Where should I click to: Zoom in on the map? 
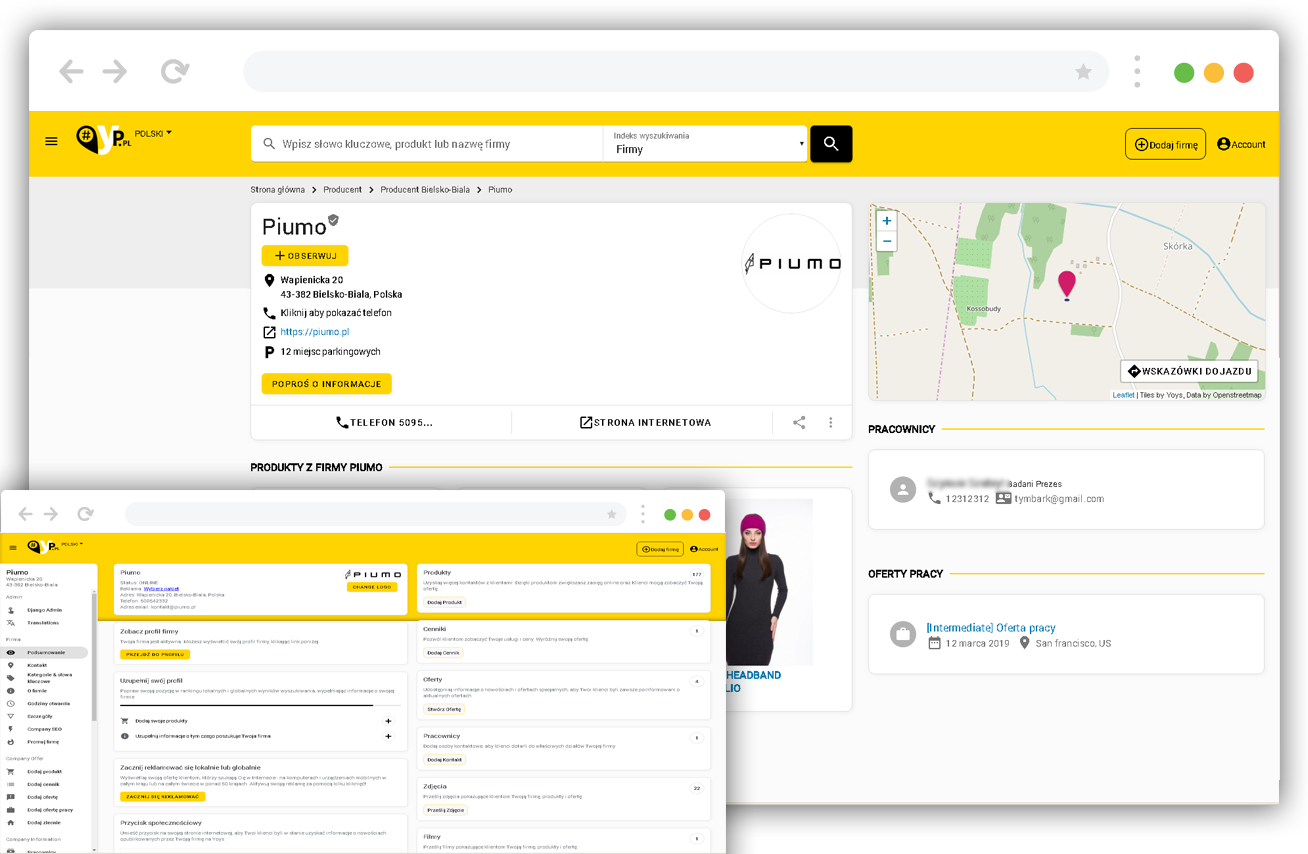[886, 220]
